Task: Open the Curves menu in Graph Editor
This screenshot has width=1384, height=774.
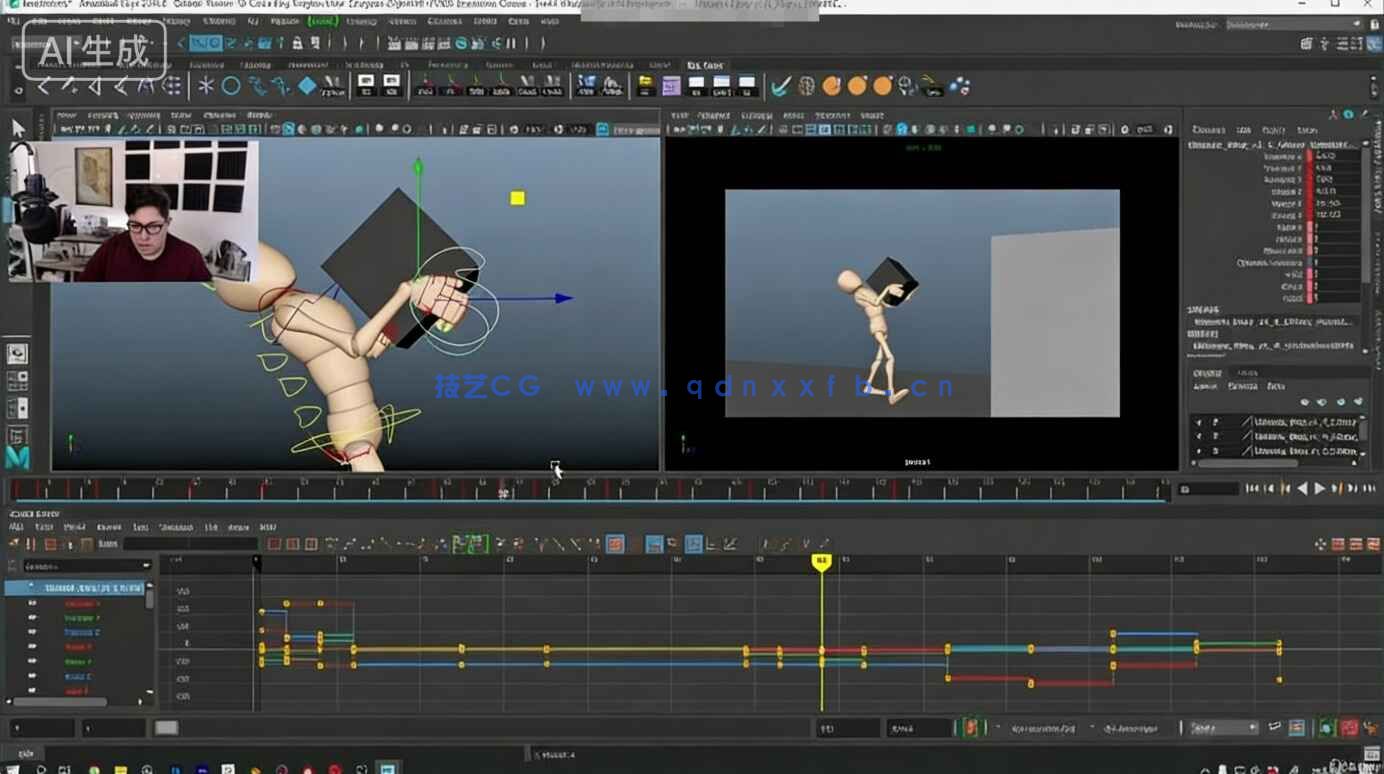Action: click(x=107, y=527)
